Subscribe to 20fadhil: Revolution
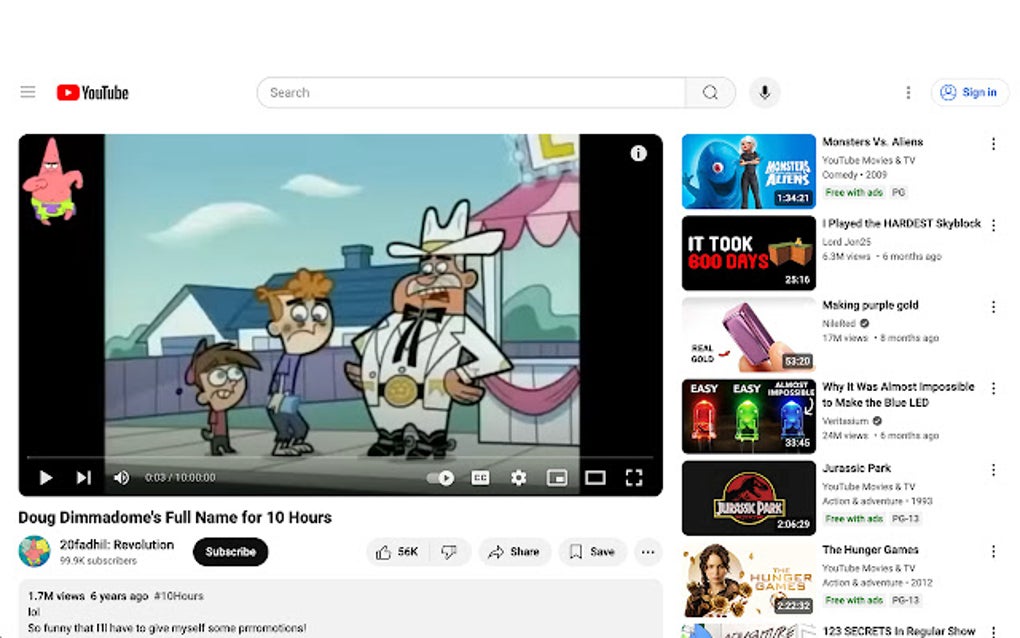 coord(230,552)
